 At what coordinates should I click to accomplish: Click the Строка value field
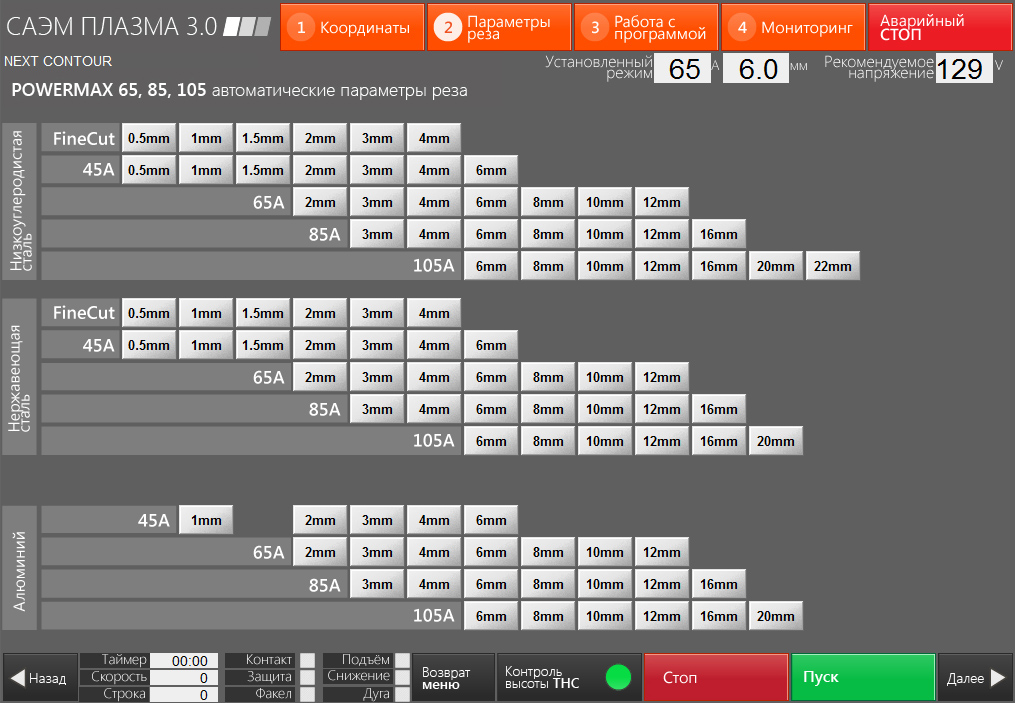[184, 694]
